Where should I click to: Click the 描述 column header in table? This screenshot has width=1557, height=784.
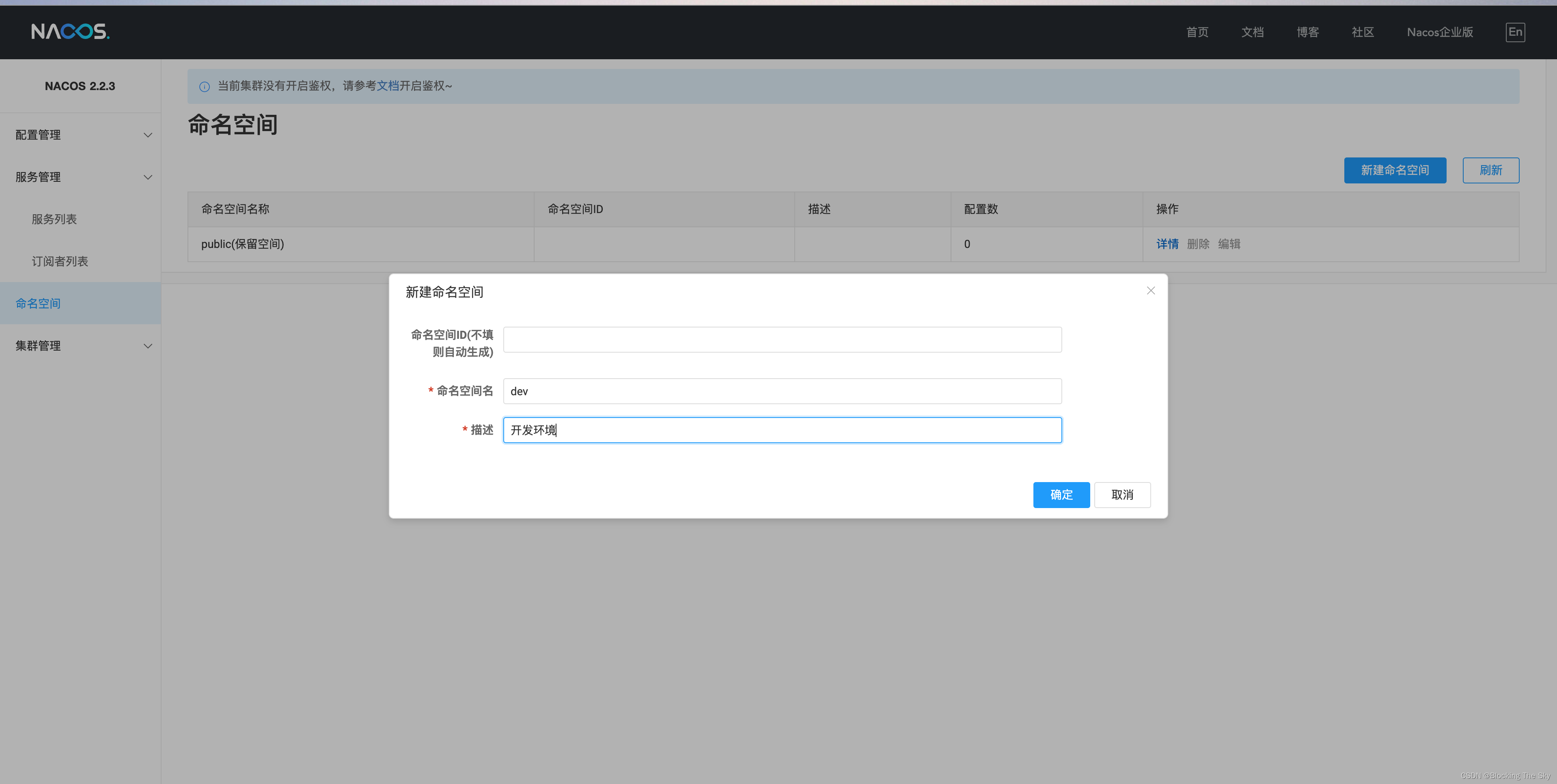click(872, 209)
